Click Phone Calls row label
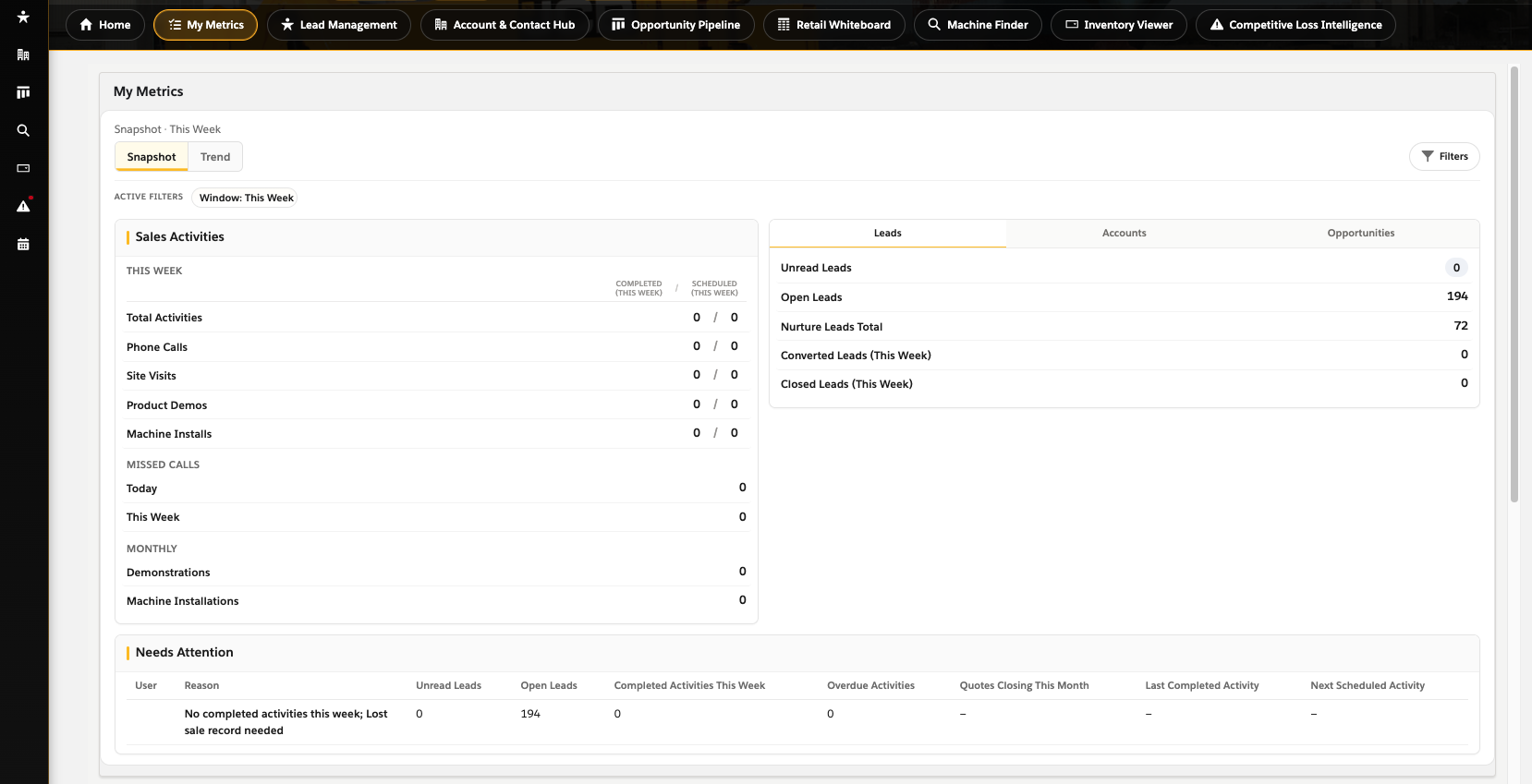 (x=157, y=347)
